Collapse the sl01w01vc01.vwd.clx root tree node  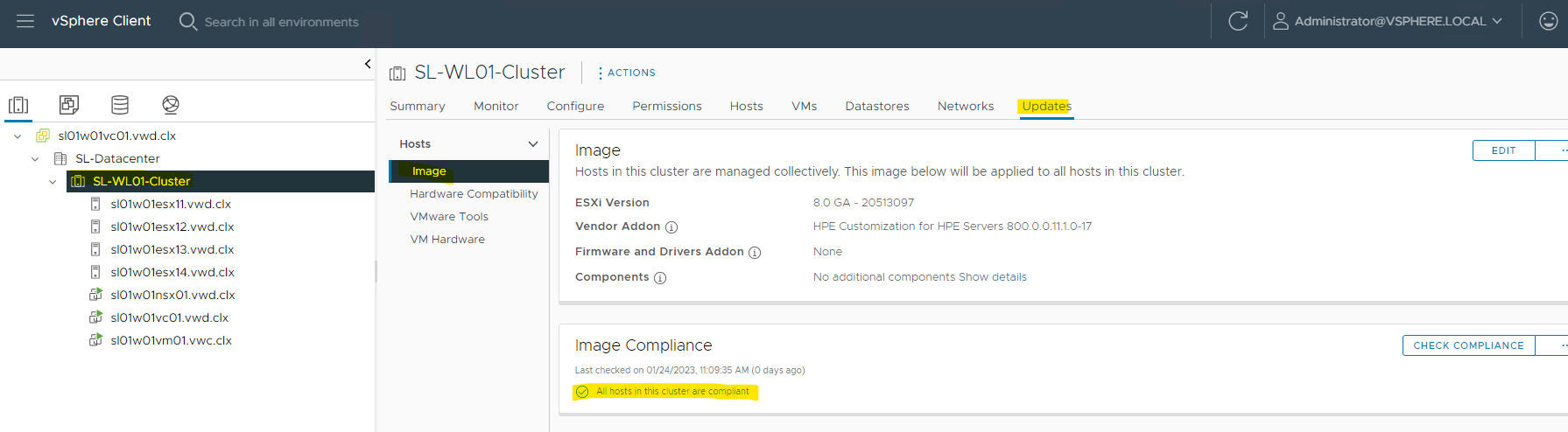18,136
